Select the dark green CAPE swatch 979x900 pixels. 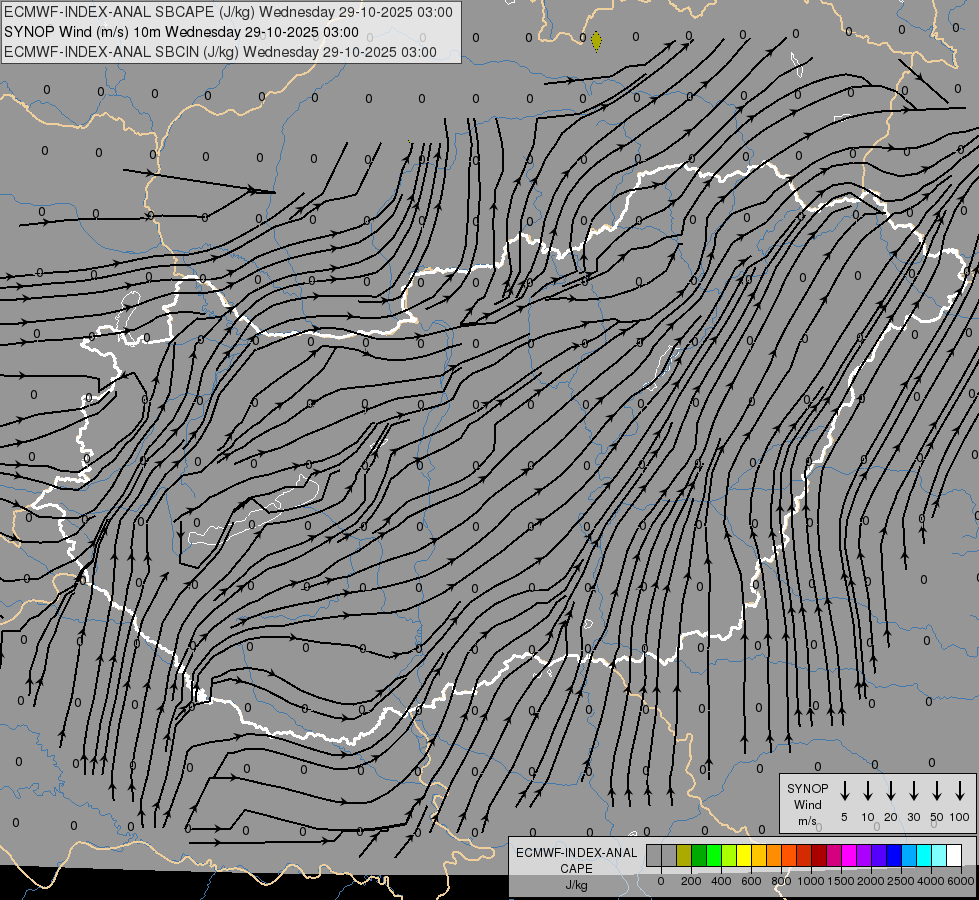[x=699, y=855]
